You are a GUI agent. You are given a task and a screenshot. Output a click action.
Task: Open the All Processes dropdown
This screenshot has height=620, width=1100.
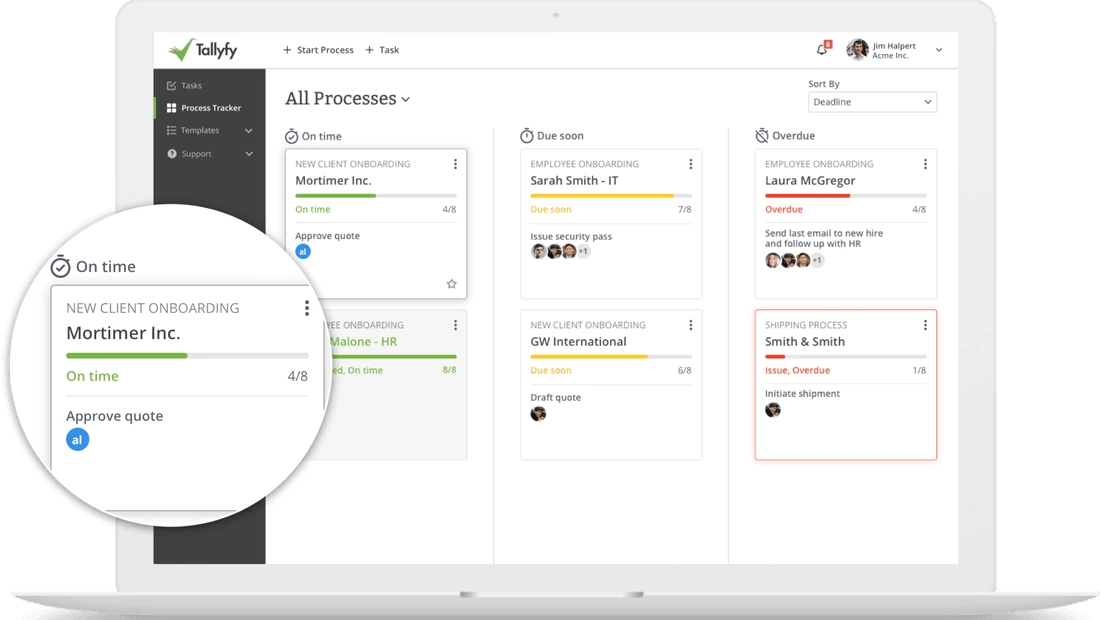click(347, 99)
